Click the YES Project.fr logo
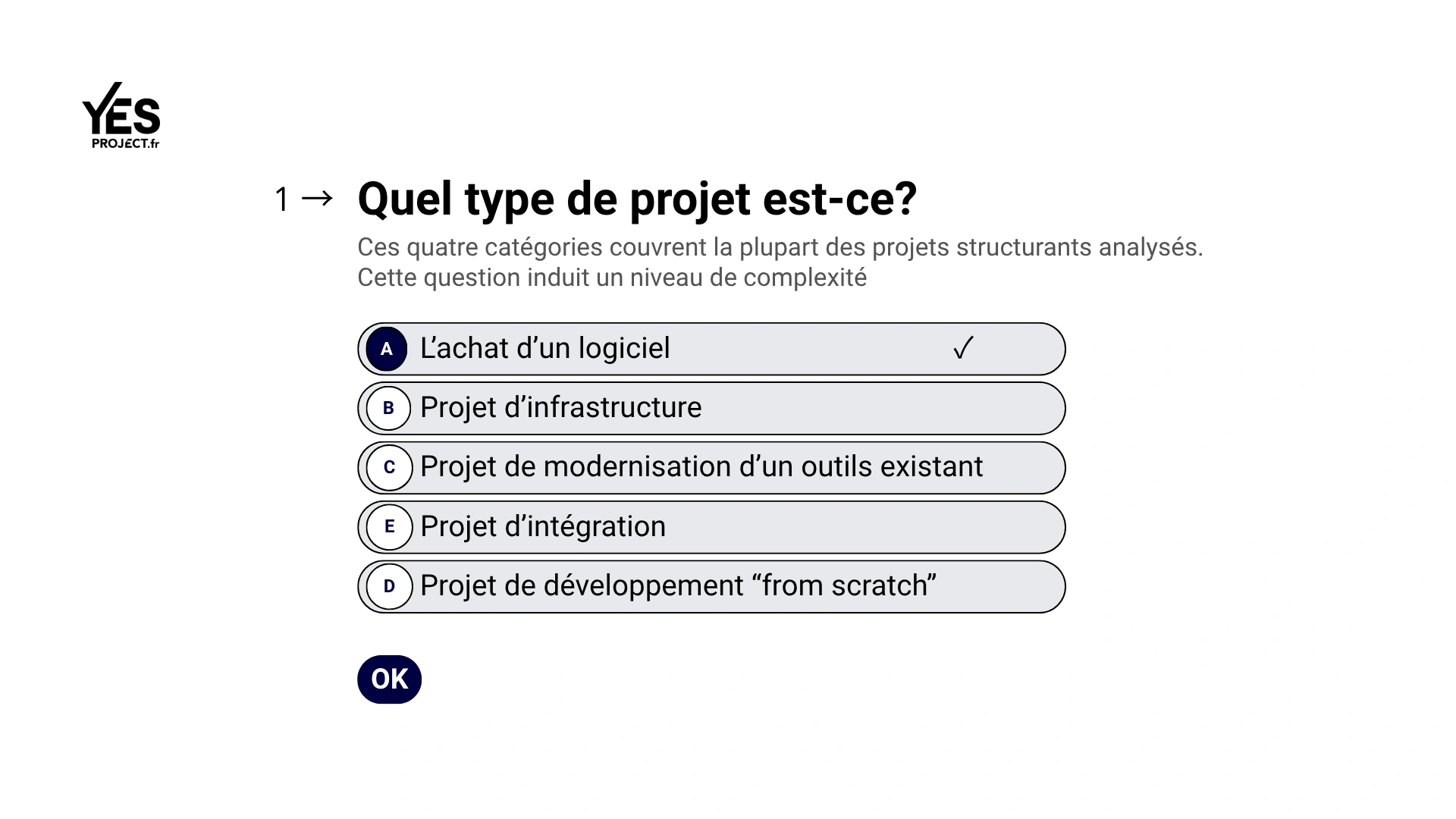Screen dimensions: 1456x819 point(121,116)
